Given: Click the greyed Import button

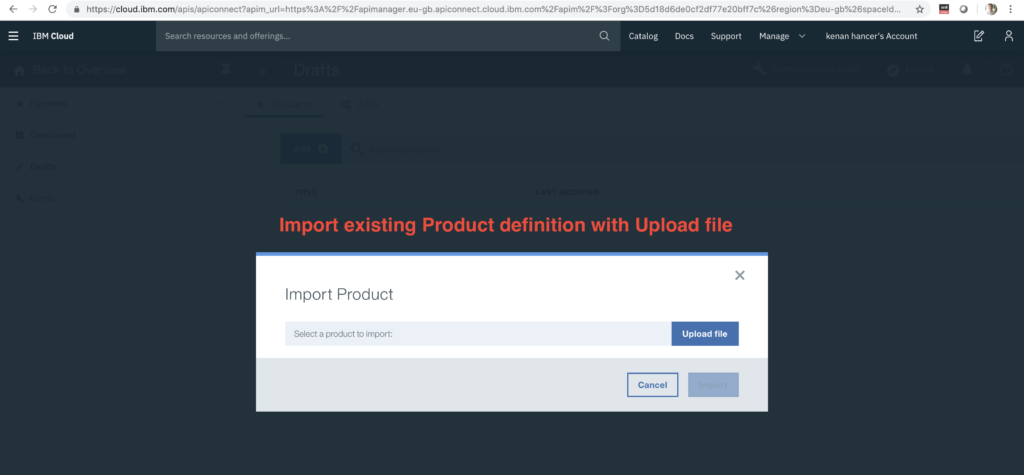Looking at the screenshot, I should coord(713,385).
